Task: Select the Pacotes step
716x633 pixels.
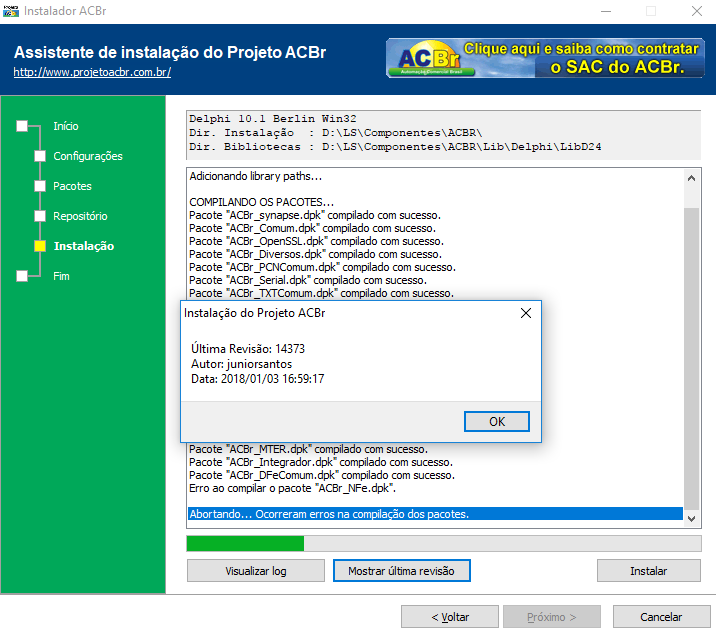Action: pyautogui.click(x=72, y=186)
